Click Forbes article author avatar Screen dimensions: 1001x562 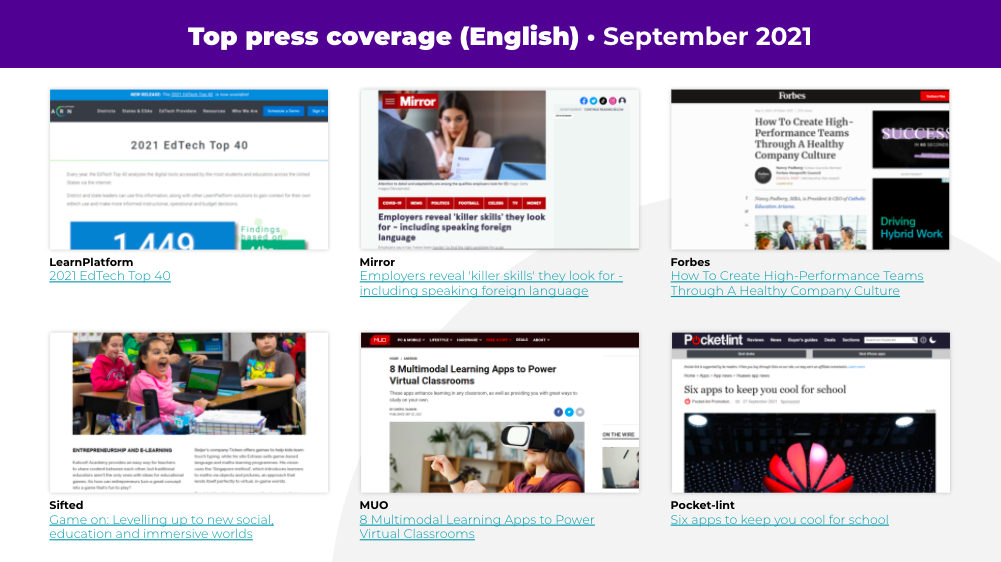(763, 175)
